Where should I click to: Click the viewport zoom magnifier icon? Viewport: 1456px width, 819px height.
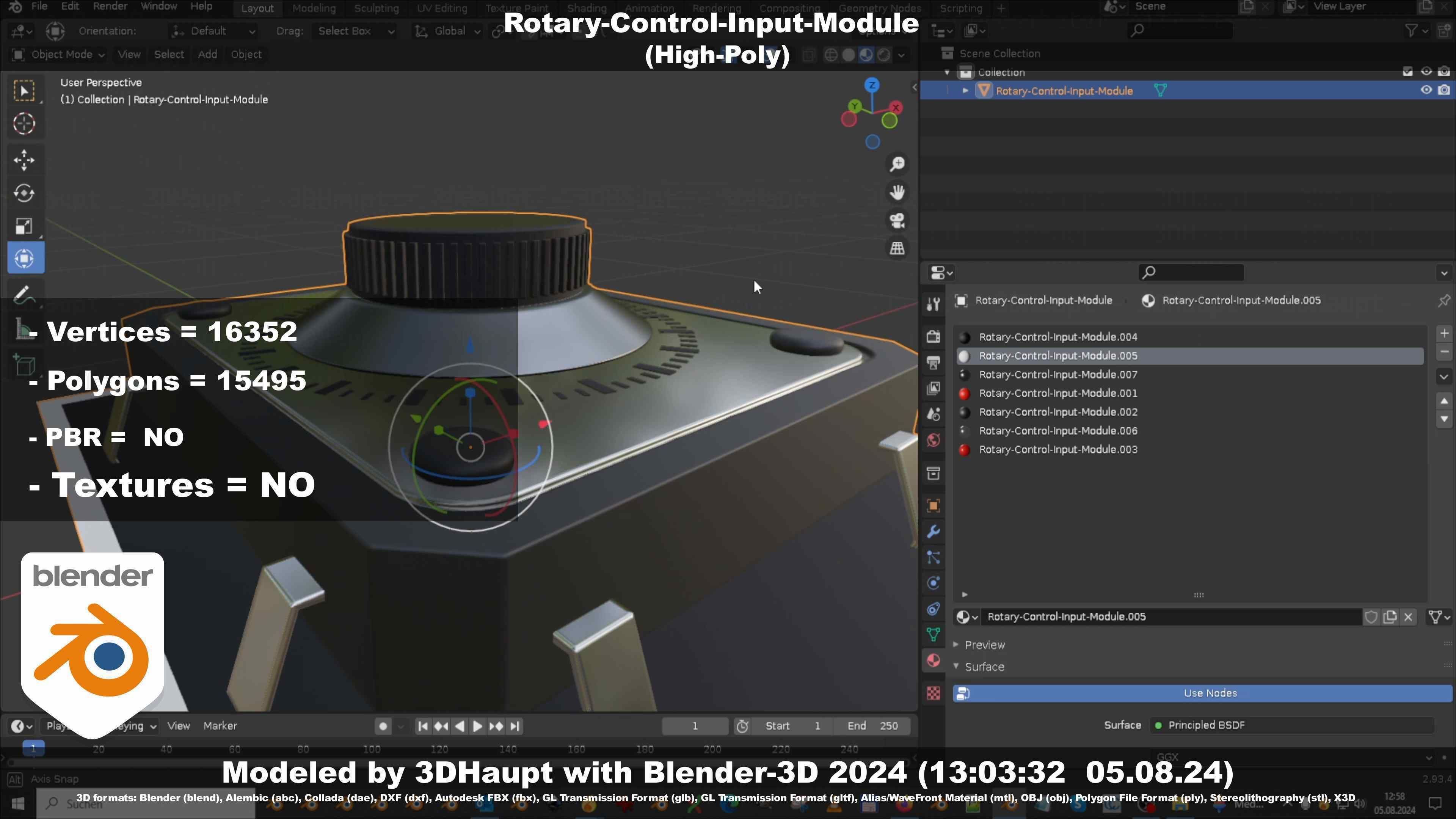(x=897, y=165)
